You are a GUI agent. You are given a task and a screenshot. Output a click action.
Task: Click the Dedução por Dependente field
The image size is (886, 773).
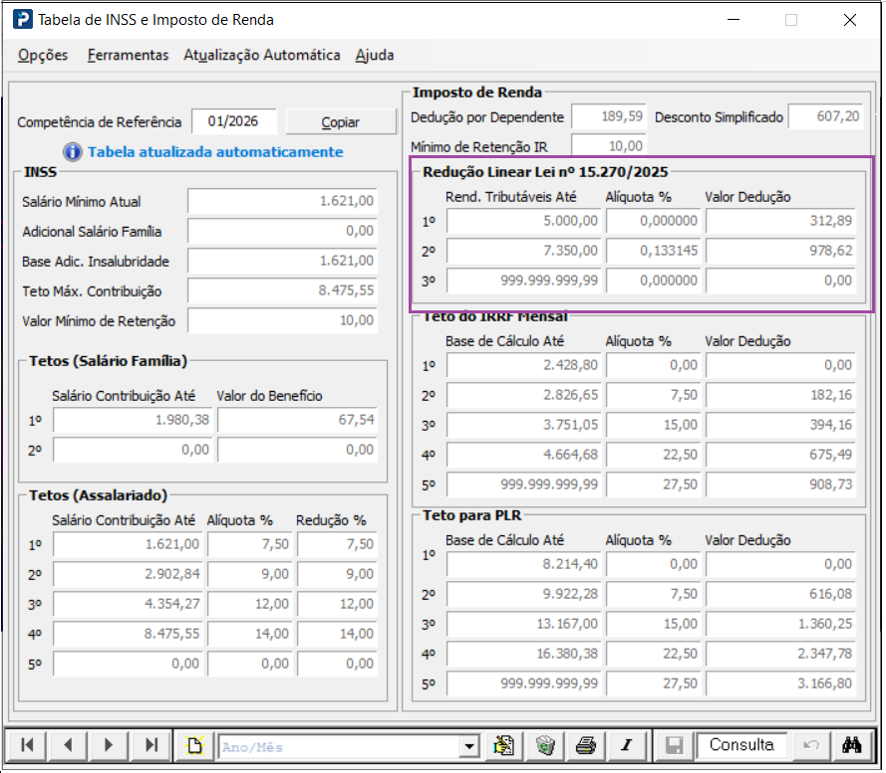[x=609, y=116]
